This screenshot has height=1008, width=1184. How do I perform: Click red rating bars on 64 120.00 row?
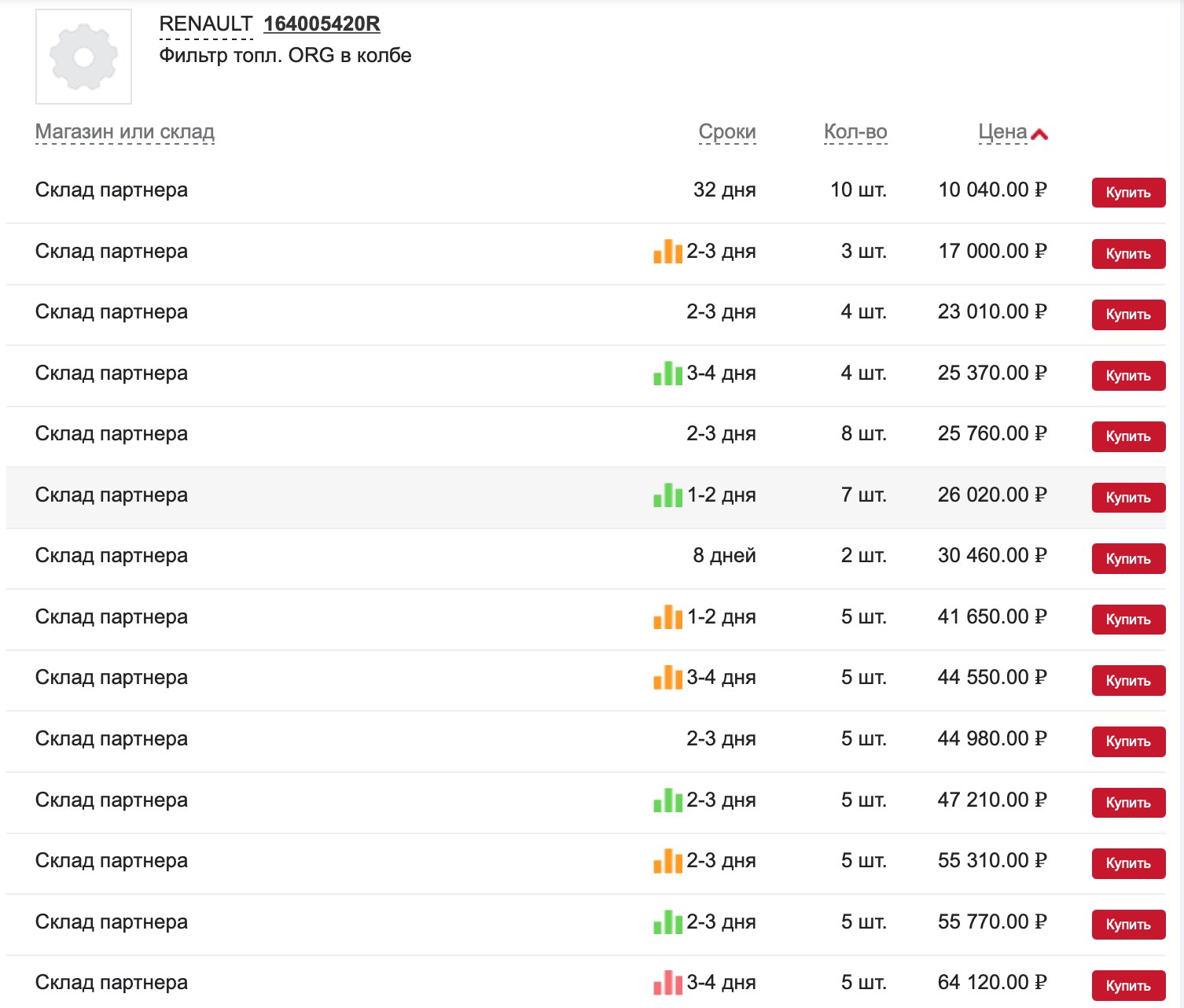click(667, 983)
